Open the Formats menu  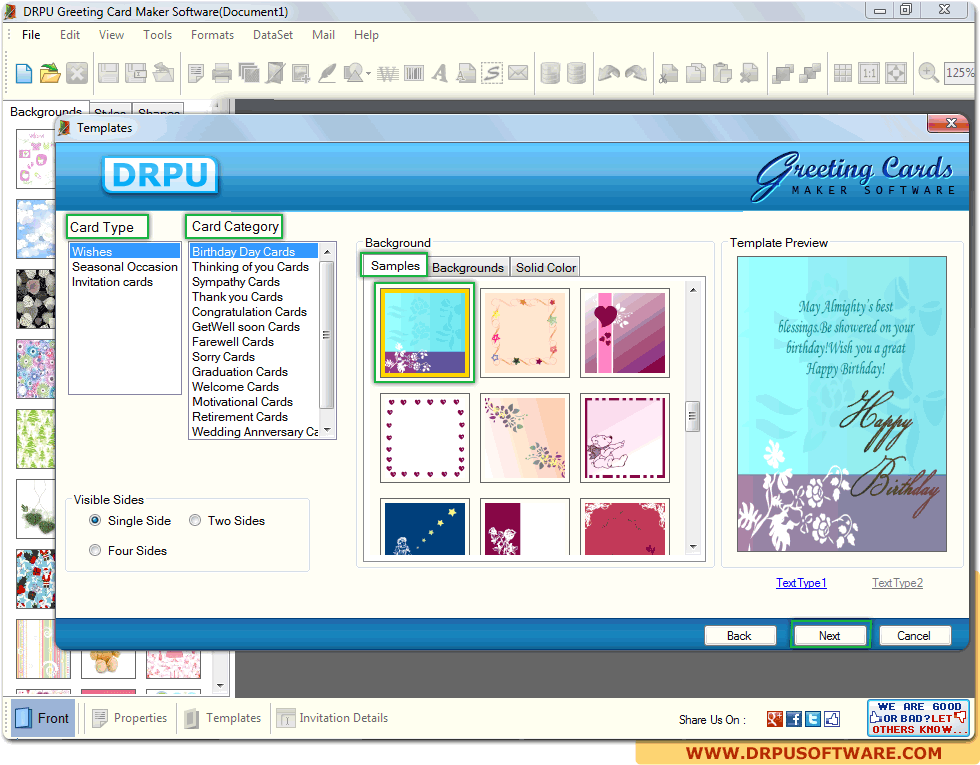(212, 35)
